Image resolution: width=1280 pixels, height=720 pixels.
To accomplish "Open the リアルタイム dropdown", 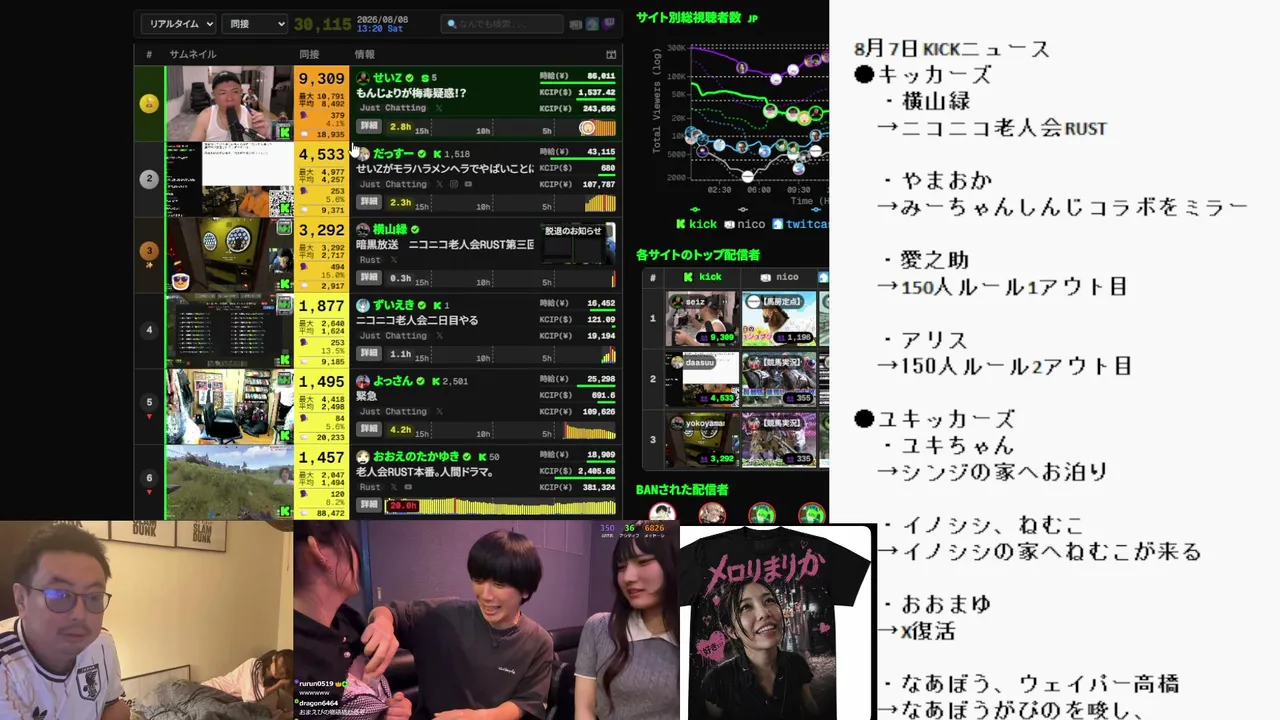I will point(179,24).
